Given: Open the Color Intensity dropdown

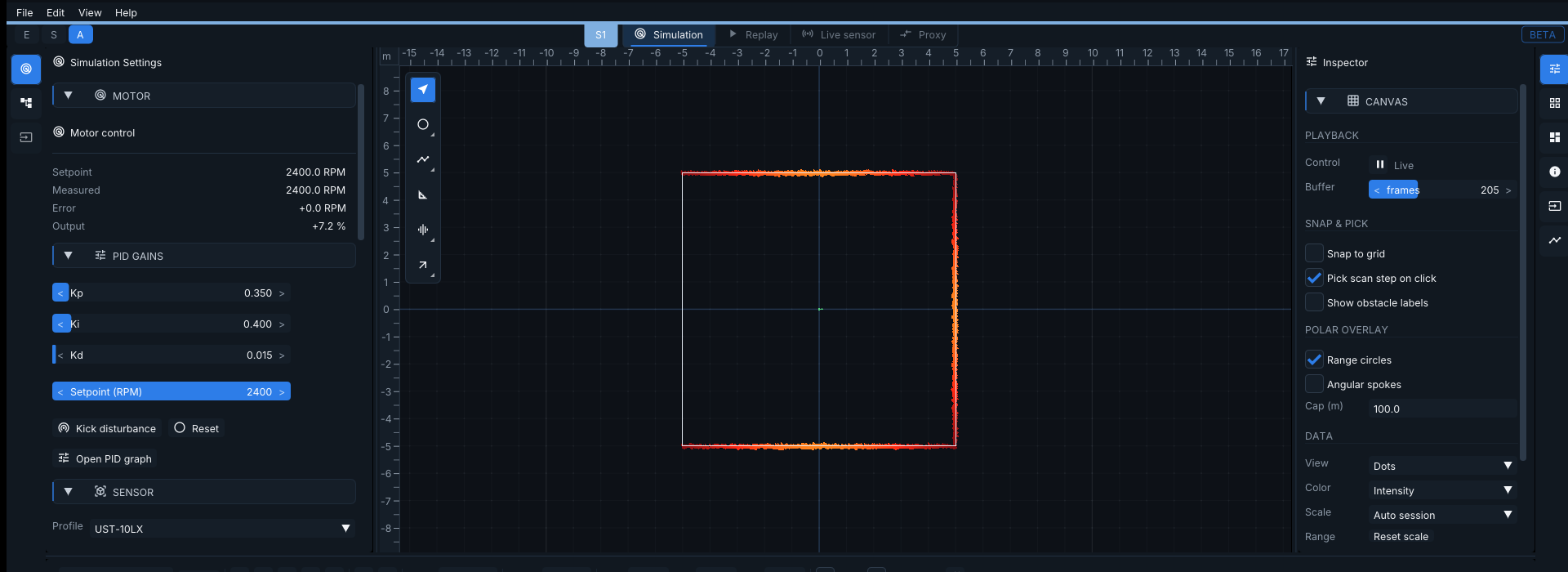Looking at the screenshot, I should point(1442,490).
